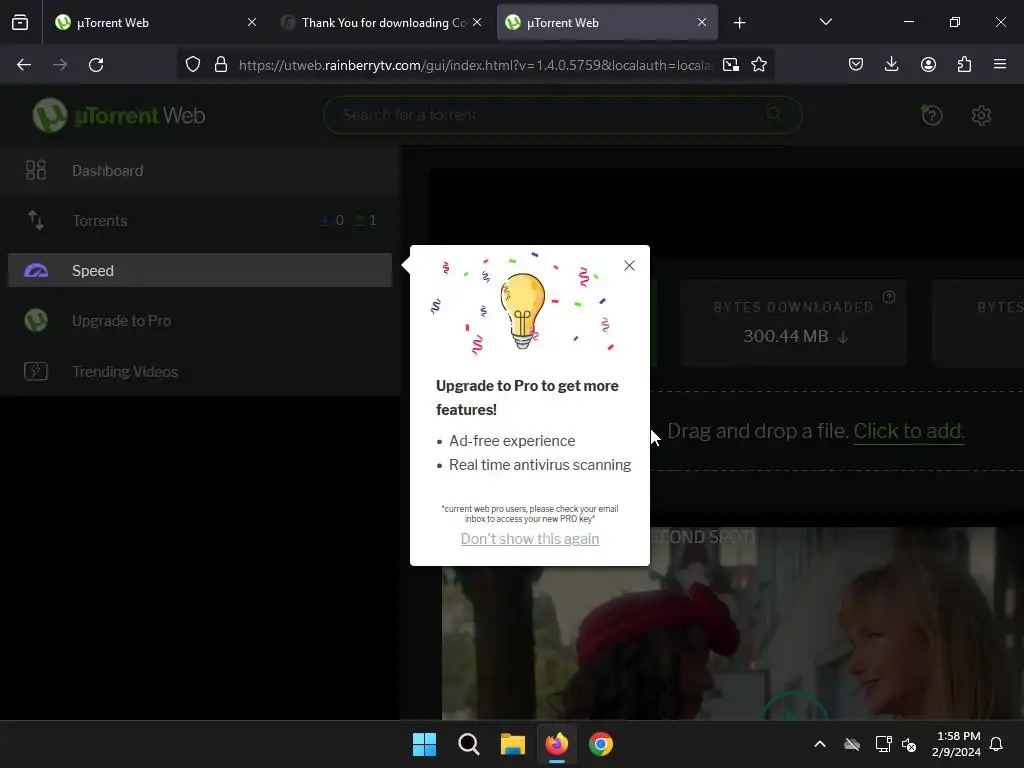Click the Trending Videos lightning icon
This screenshot has height=768, width=1024.
click(x=36, y=371)
